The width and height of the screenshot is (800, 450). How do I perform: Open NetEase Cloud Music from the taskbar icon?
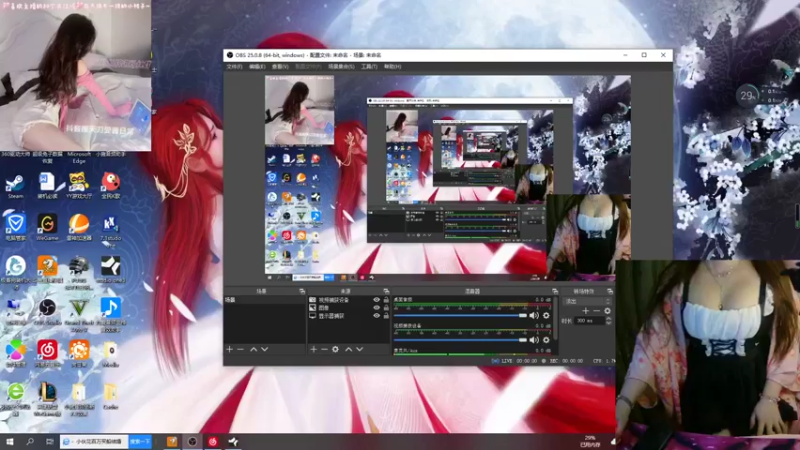point(213,441)
